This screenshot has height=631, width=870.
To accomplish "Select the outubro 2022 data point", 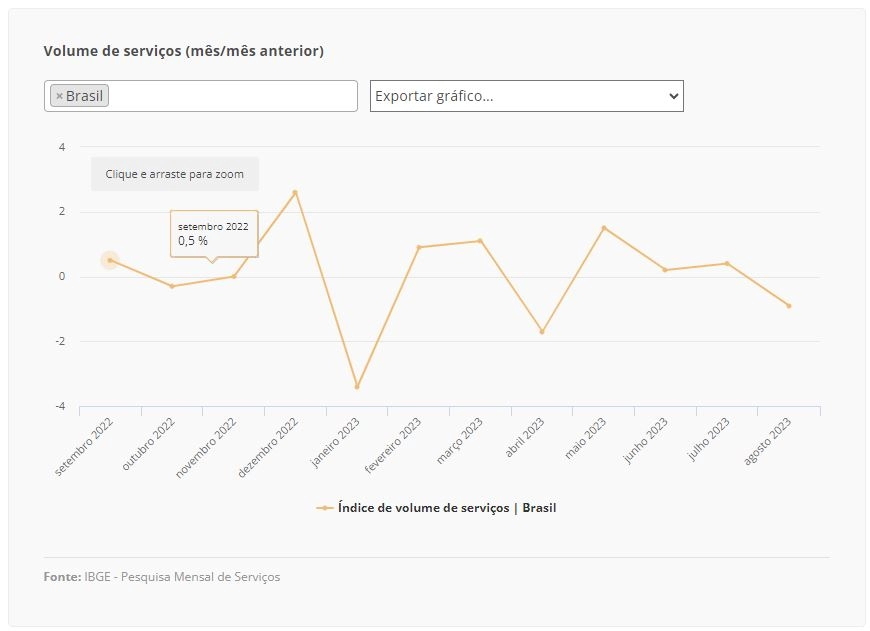I will [172, 286].
